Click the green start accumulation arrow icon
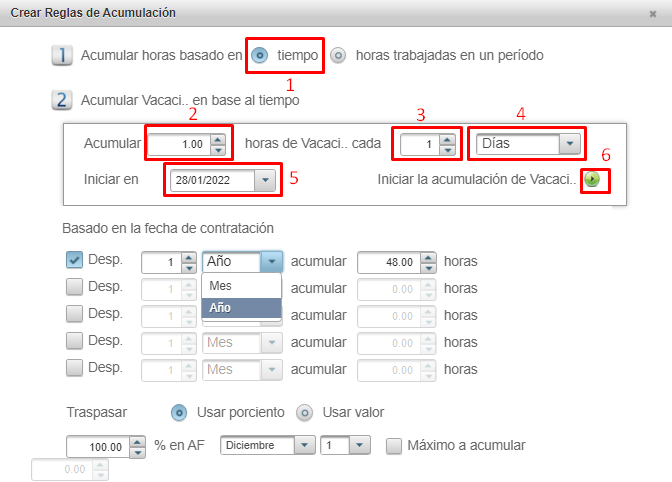The width and height of the screenshot is (672, 482). point(594,180)
